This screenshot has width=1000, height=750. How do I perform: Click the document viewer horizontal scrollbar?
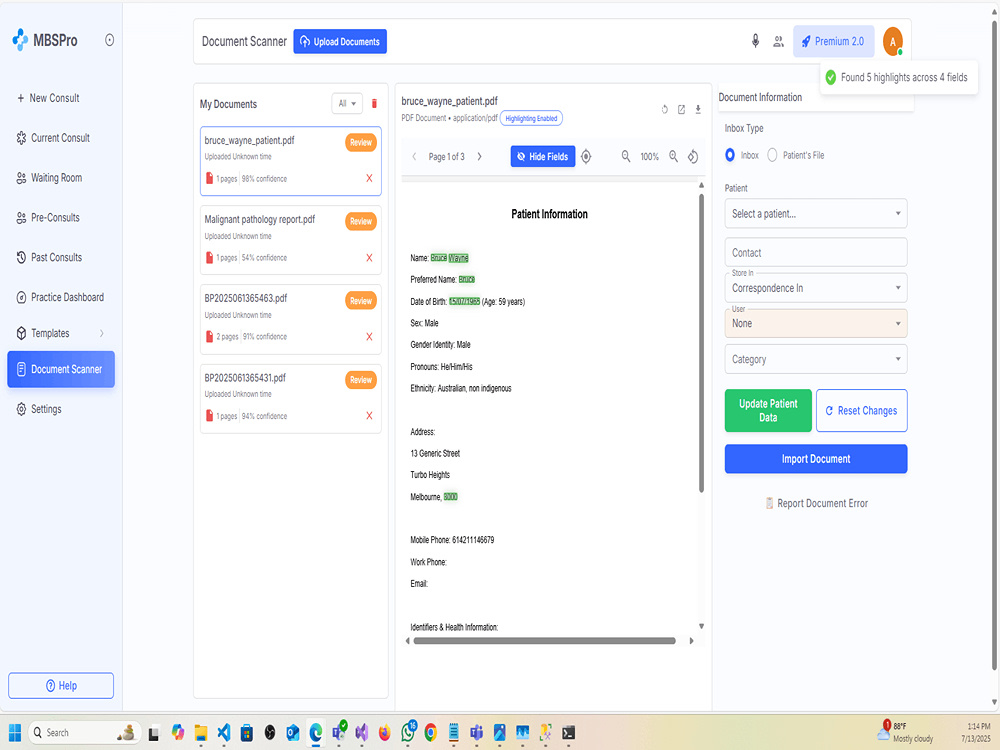tap(545, 641)
